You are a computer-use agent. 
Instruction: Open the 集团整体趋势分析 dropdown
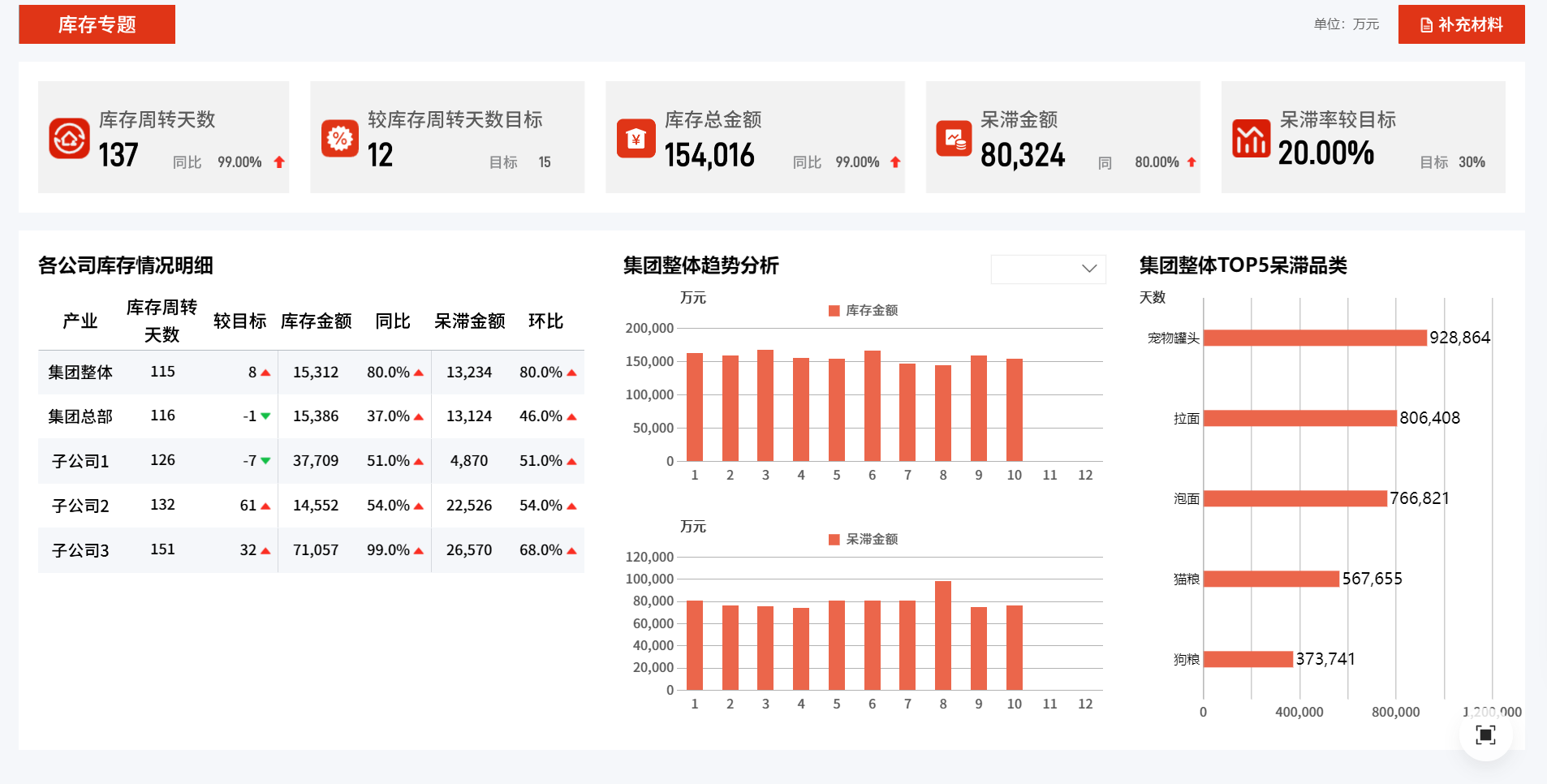pyautogui.click(x=1048, y=269)
